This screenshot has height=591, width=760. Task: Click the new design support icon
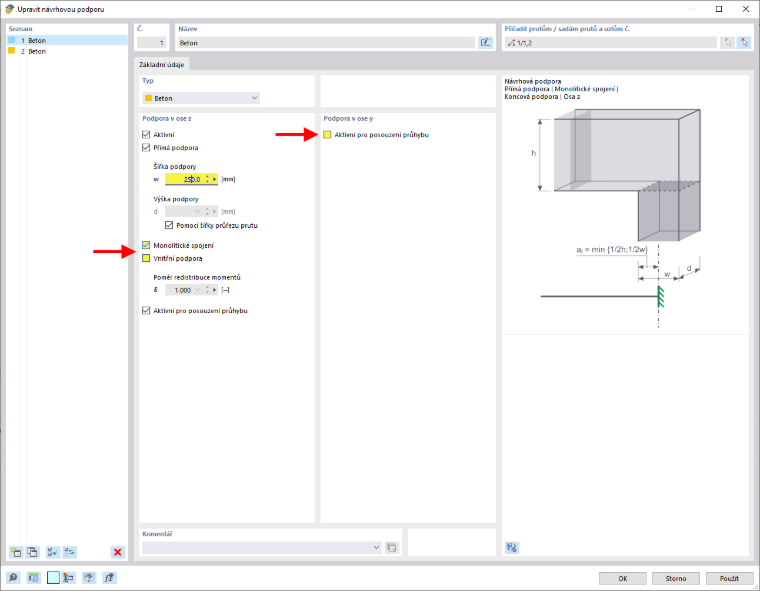tap(16, 552)
